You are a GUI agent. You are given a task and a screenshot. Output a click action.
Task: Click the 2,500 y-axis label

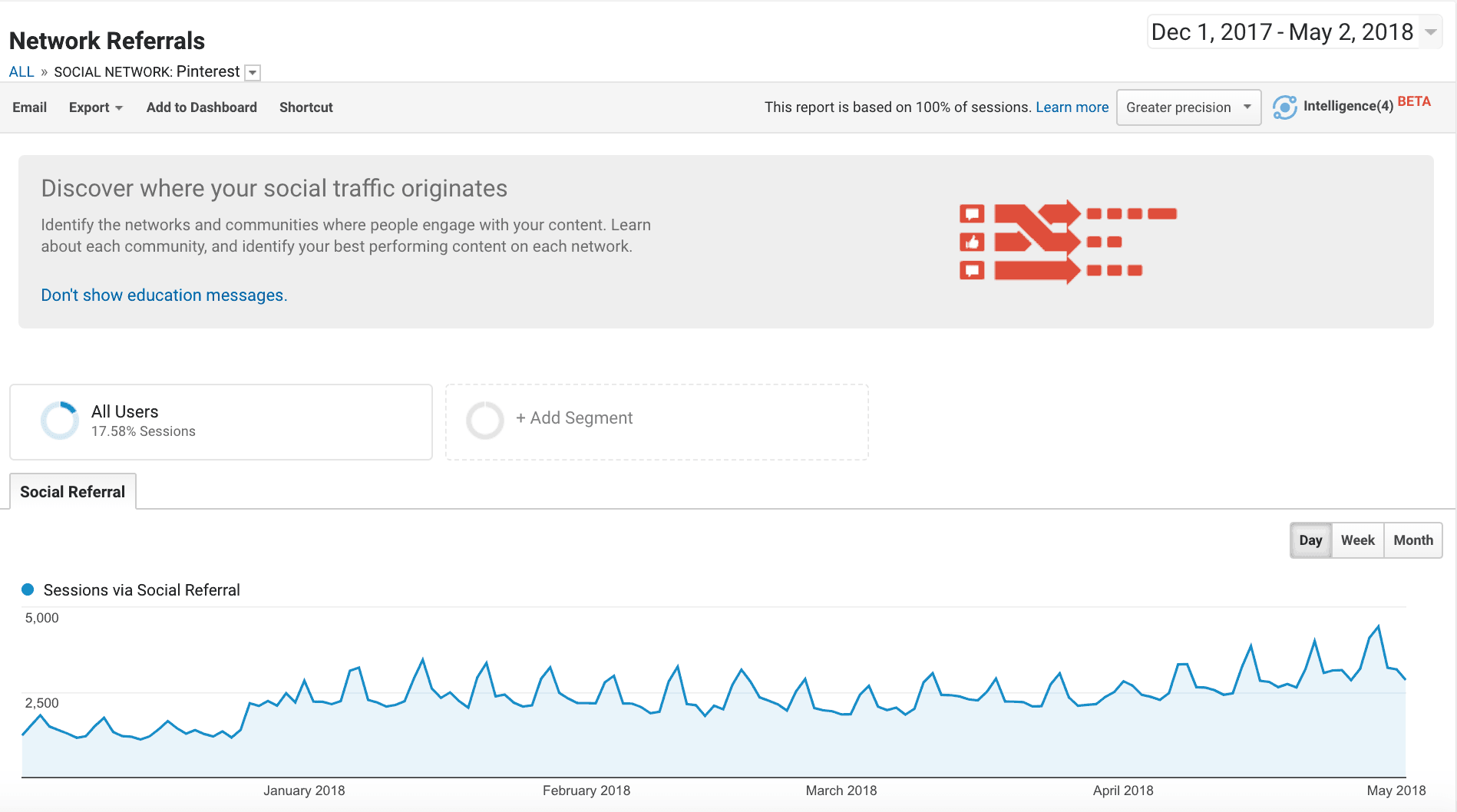tap(41, 703)
